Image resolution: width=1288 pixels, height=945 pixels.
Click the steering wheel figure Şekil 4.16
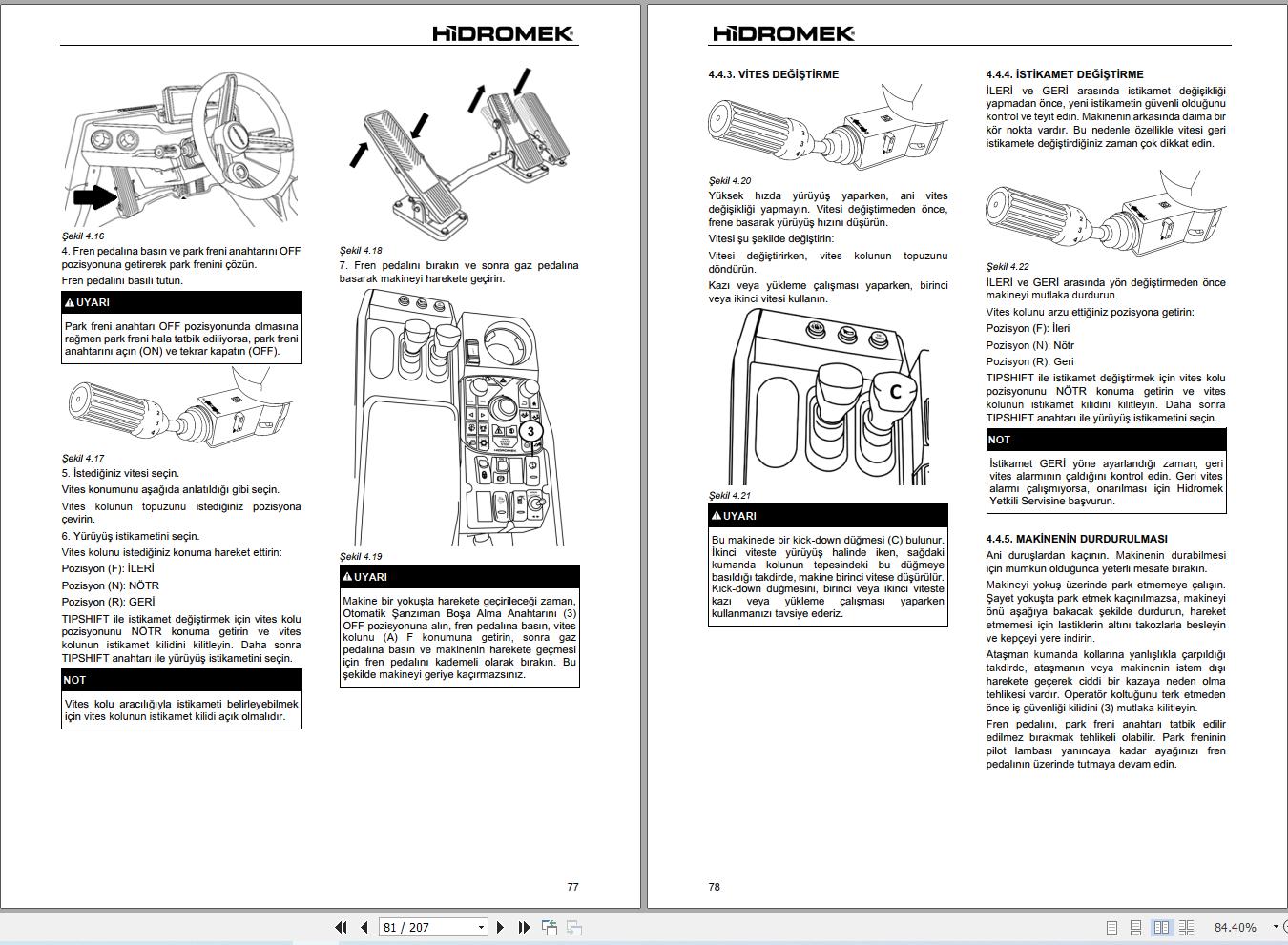[x=180, y=147]
